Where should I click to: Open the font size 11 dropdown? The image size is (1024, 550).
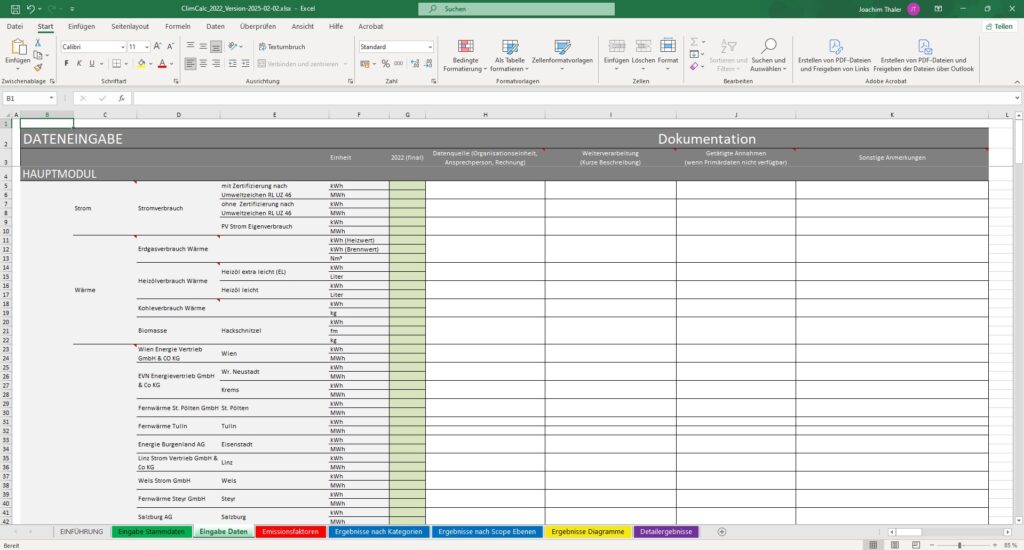click(x=146, y=47)
